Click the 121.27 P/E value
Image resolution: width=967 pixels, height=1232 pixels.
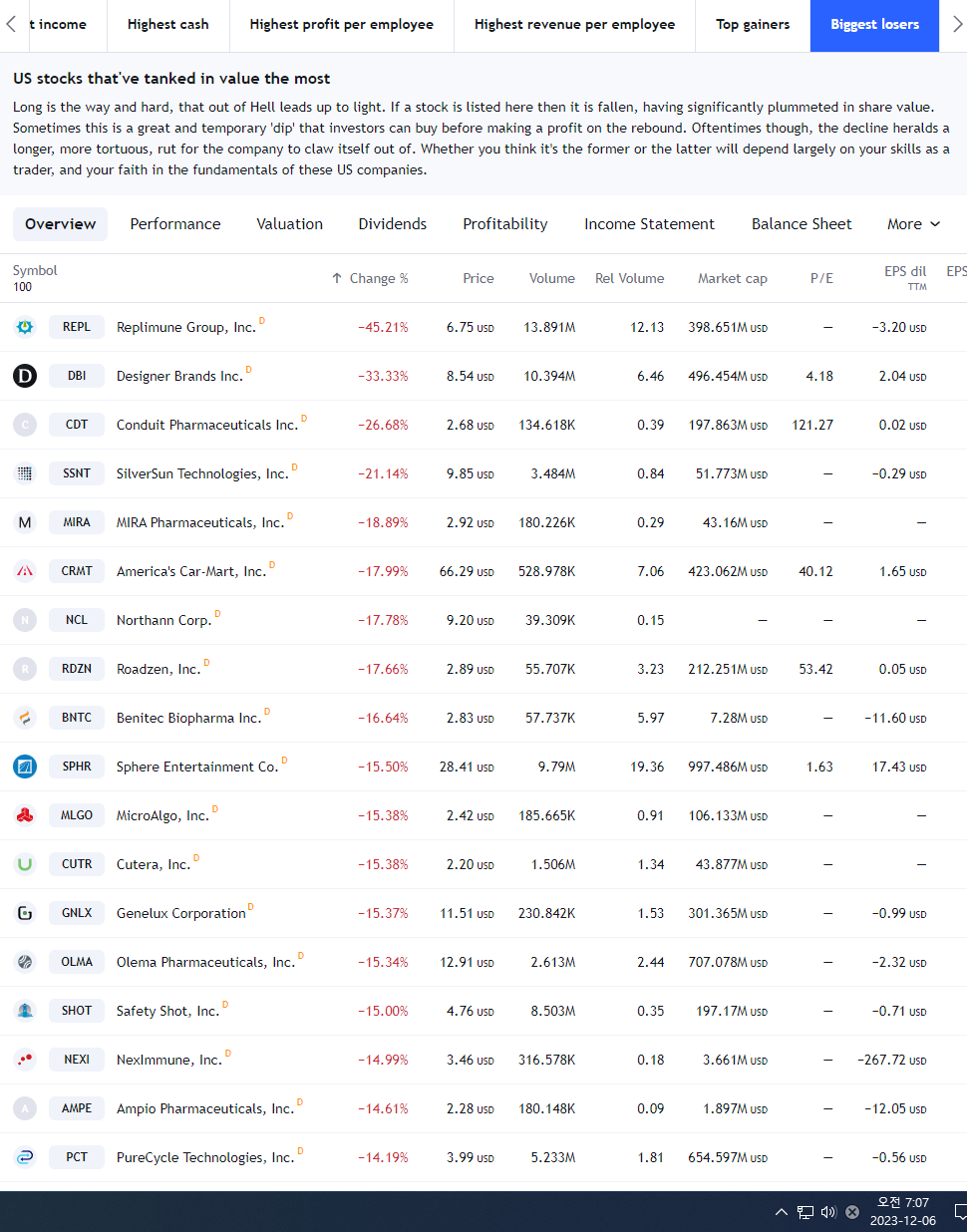812,425
